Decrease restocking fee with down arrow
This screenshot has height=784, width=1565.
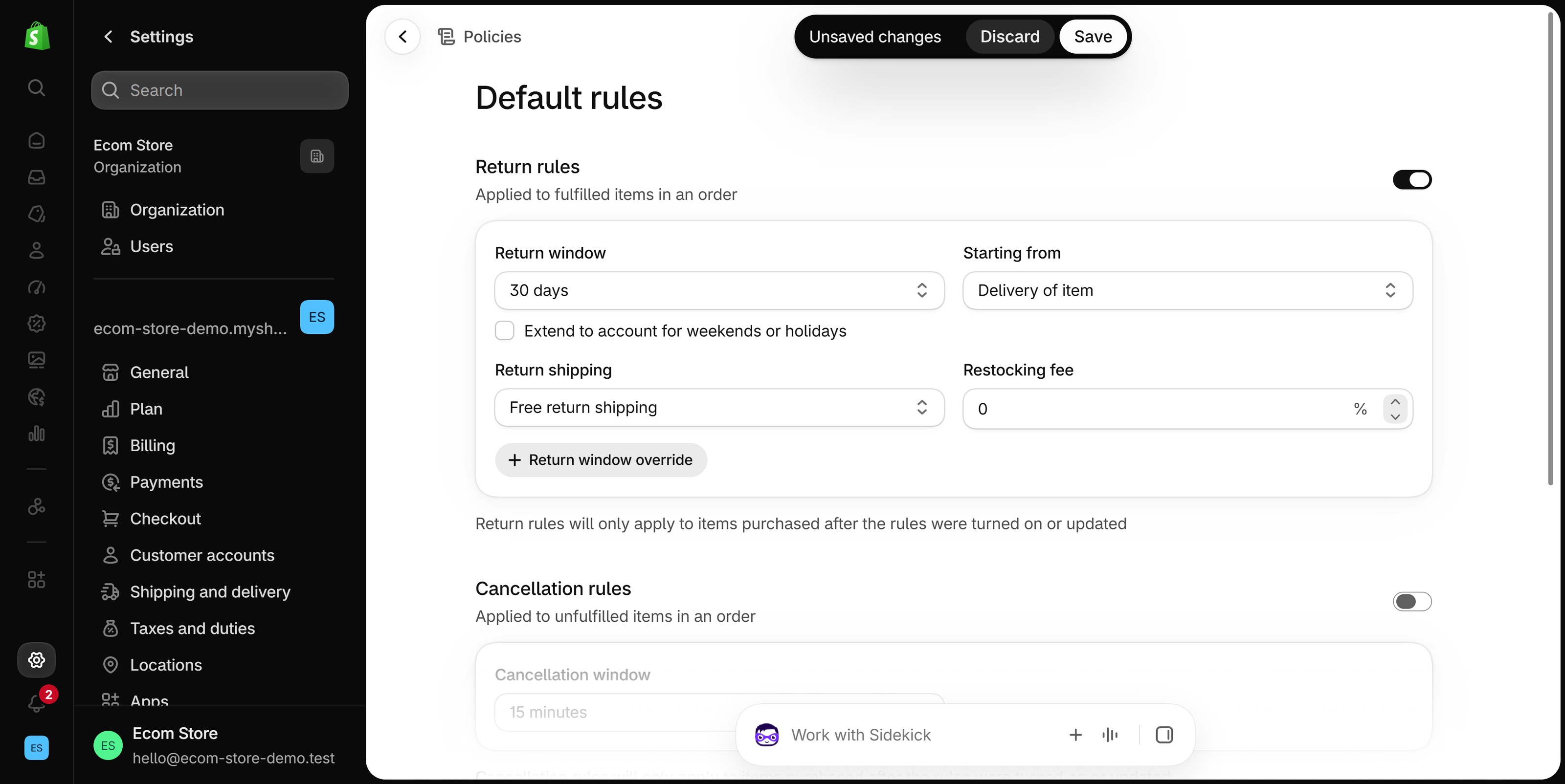1395,416
